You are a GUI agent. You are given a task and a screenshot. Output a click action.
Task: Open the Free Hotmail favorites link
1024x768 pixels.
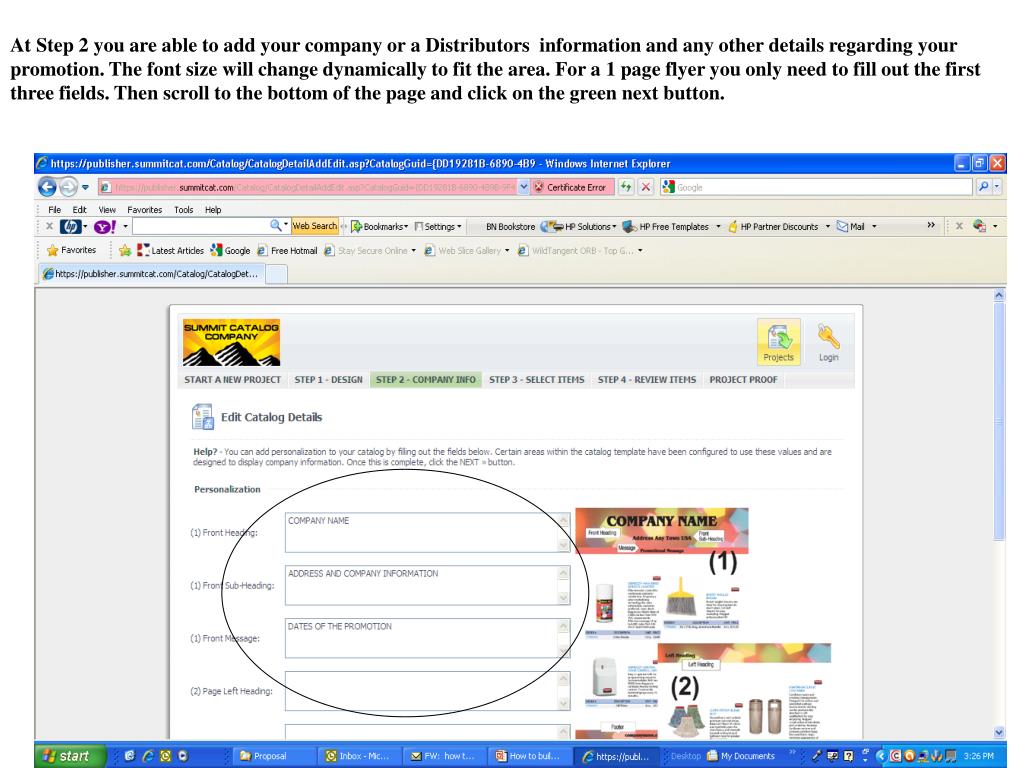click(x=287, y=250)
